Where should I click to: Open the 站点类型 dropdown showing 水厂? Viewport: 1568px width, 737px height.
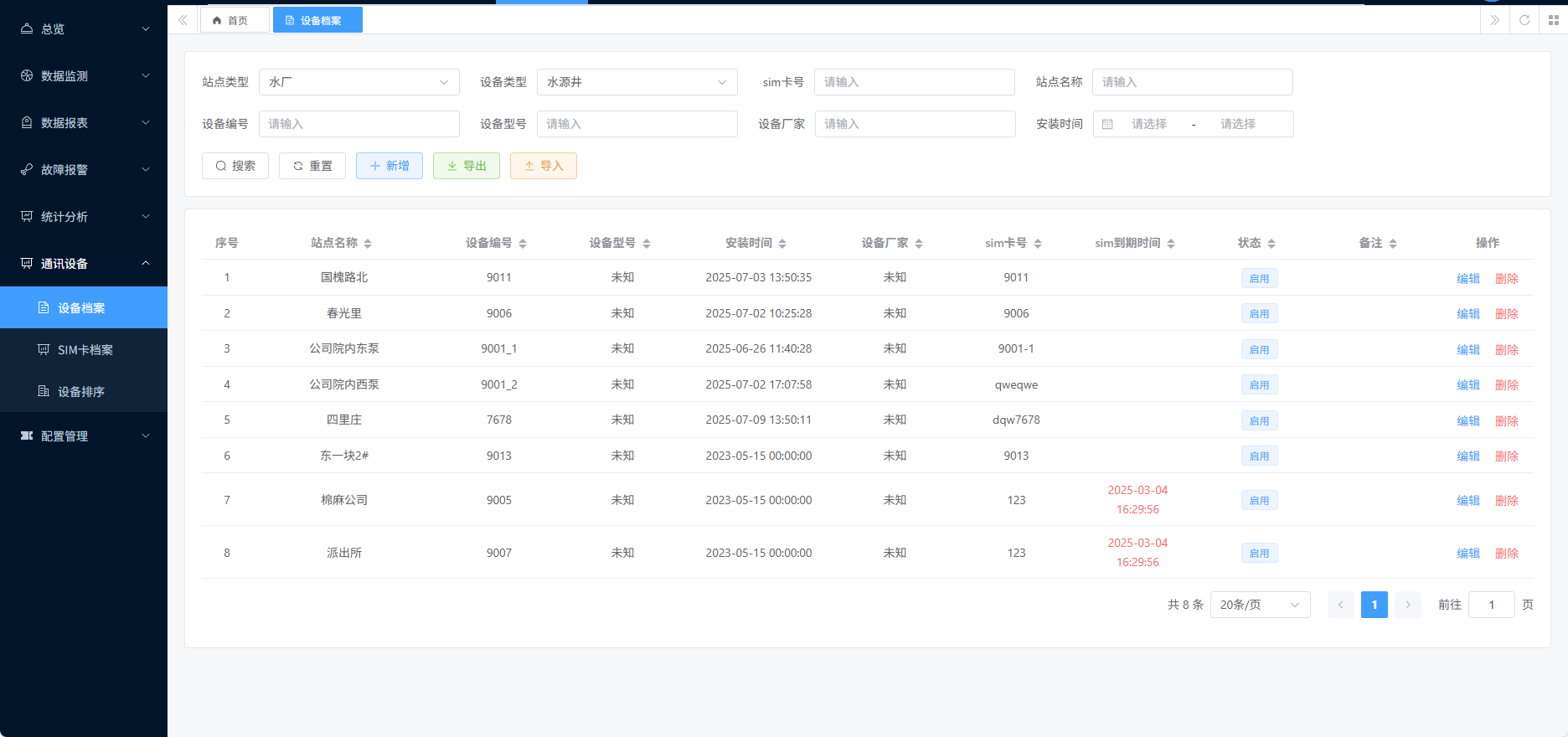(x=358, y=82)
